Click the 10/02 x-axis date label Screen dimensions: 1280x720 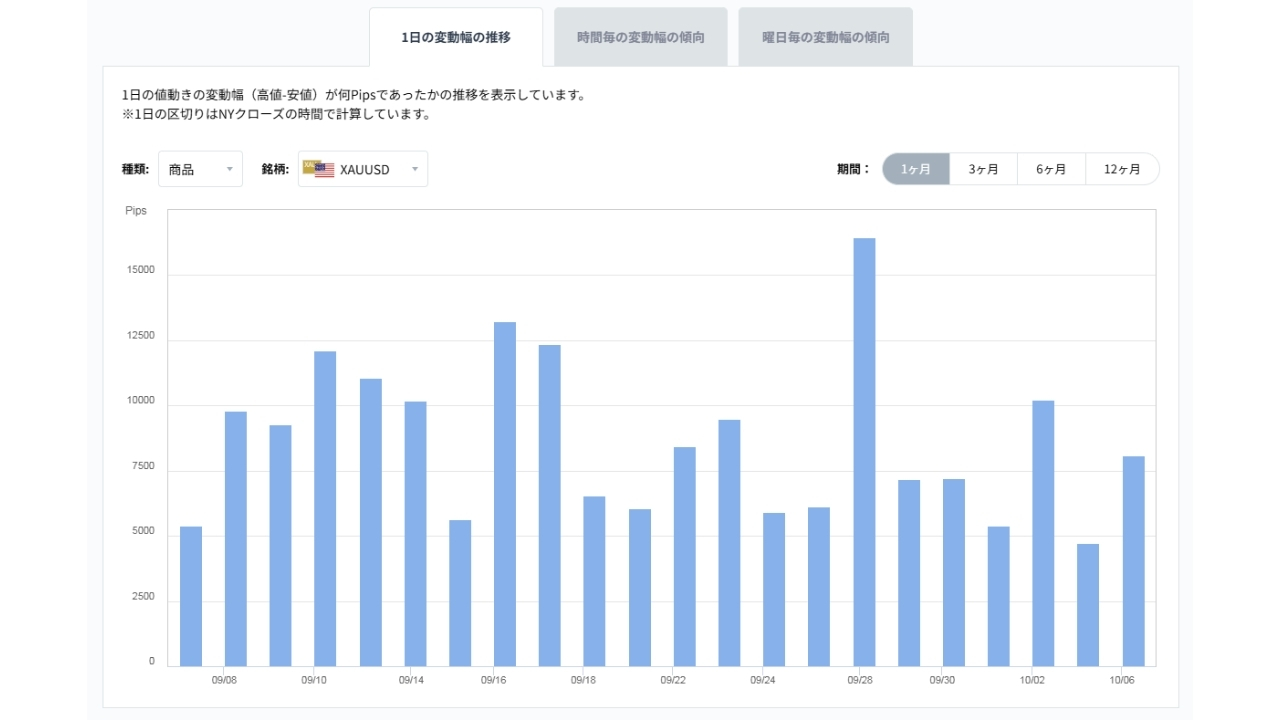[1032, 680]
